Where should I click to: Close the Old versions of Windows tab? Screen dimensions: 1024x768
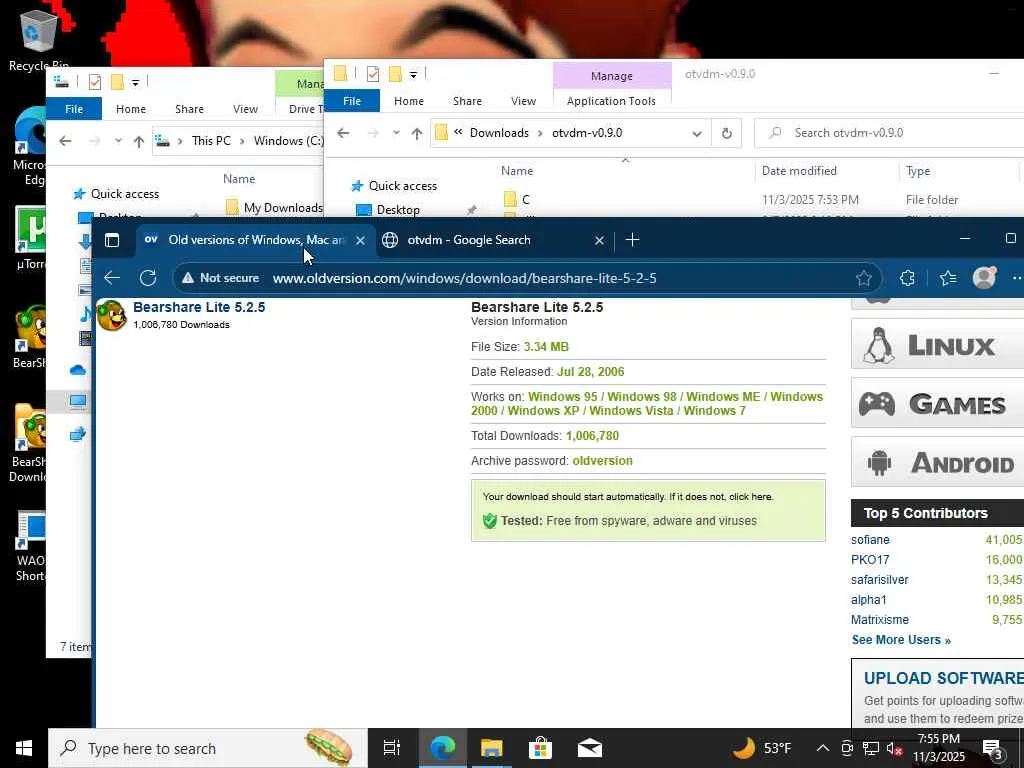(360, 240)
